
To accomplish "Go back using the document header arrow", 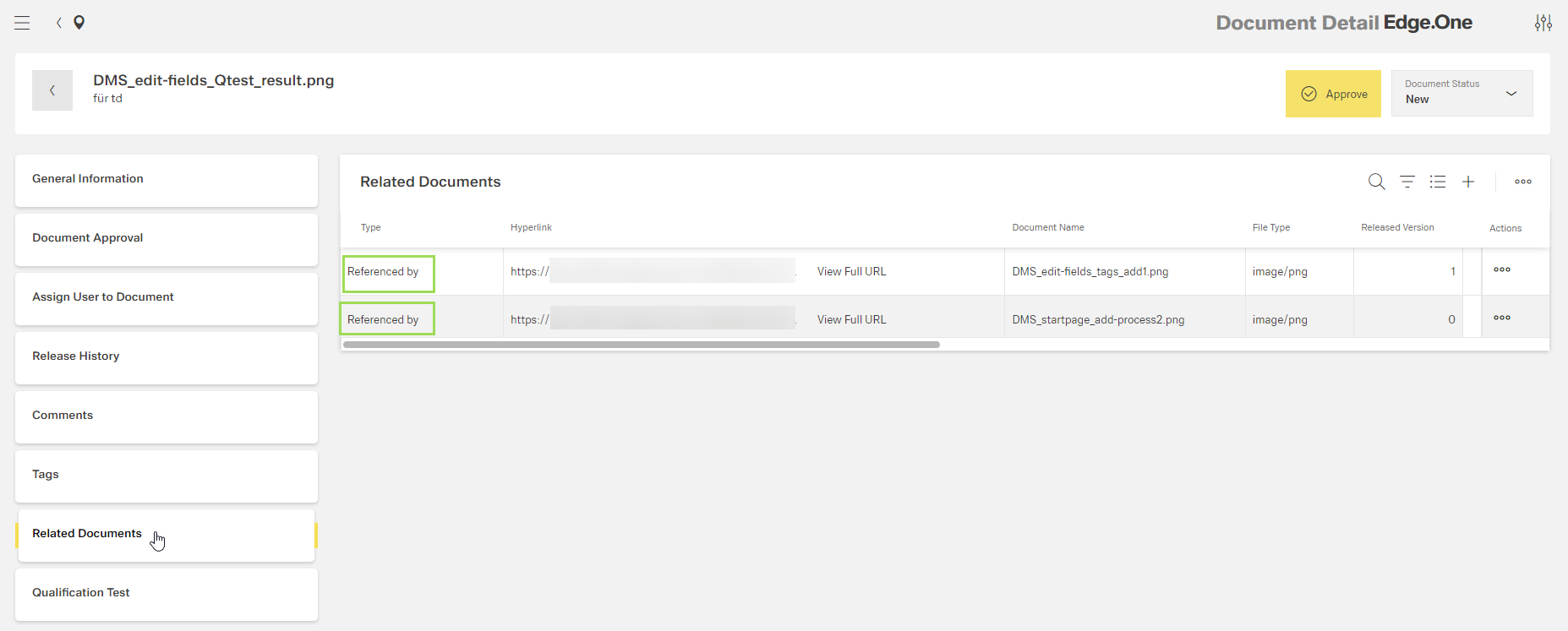I will pyautogui.click(x=52, y=90).
